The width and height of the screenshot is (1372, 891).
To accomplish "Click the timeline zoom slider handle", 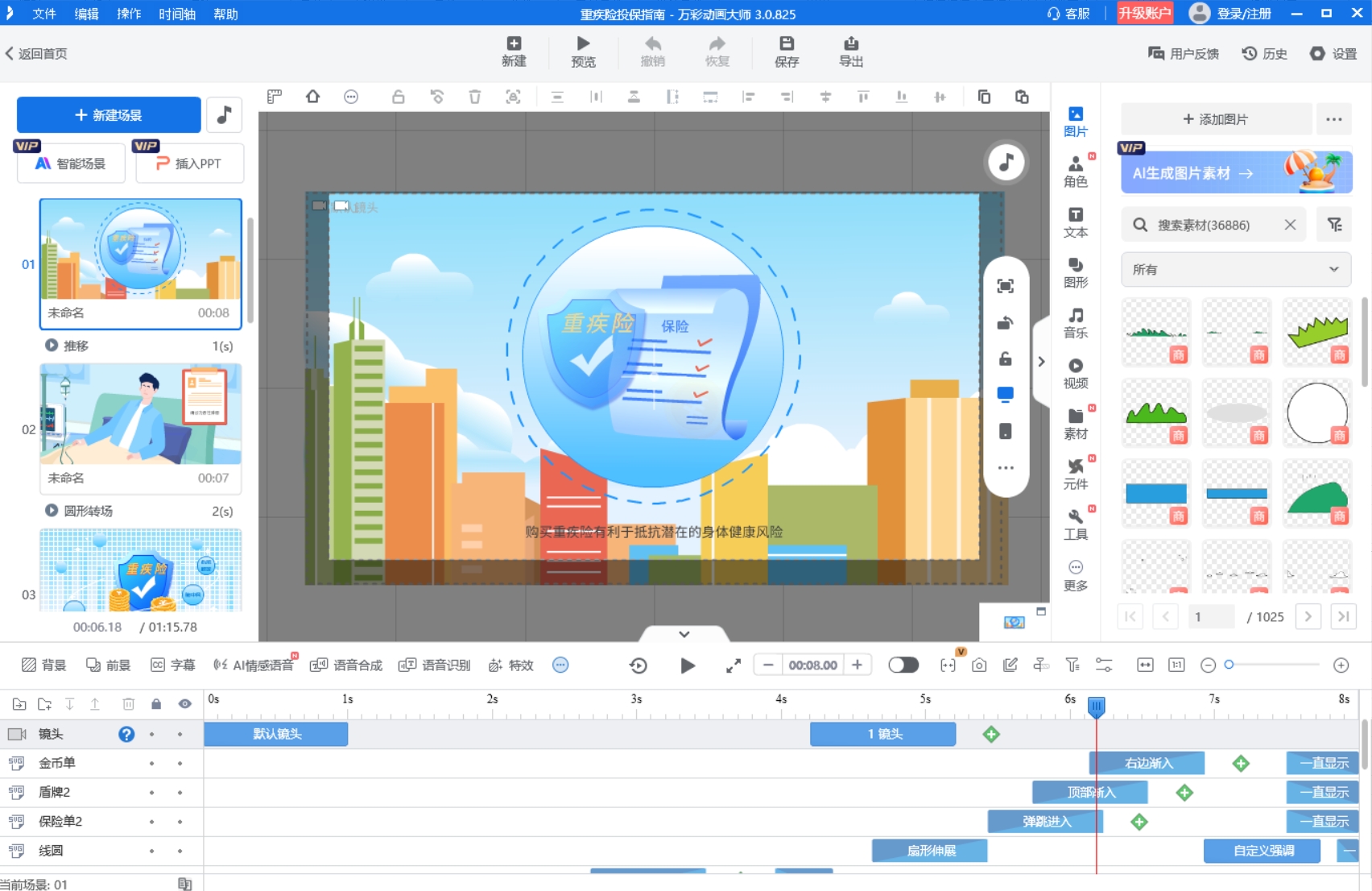I will pos(1229,665).
